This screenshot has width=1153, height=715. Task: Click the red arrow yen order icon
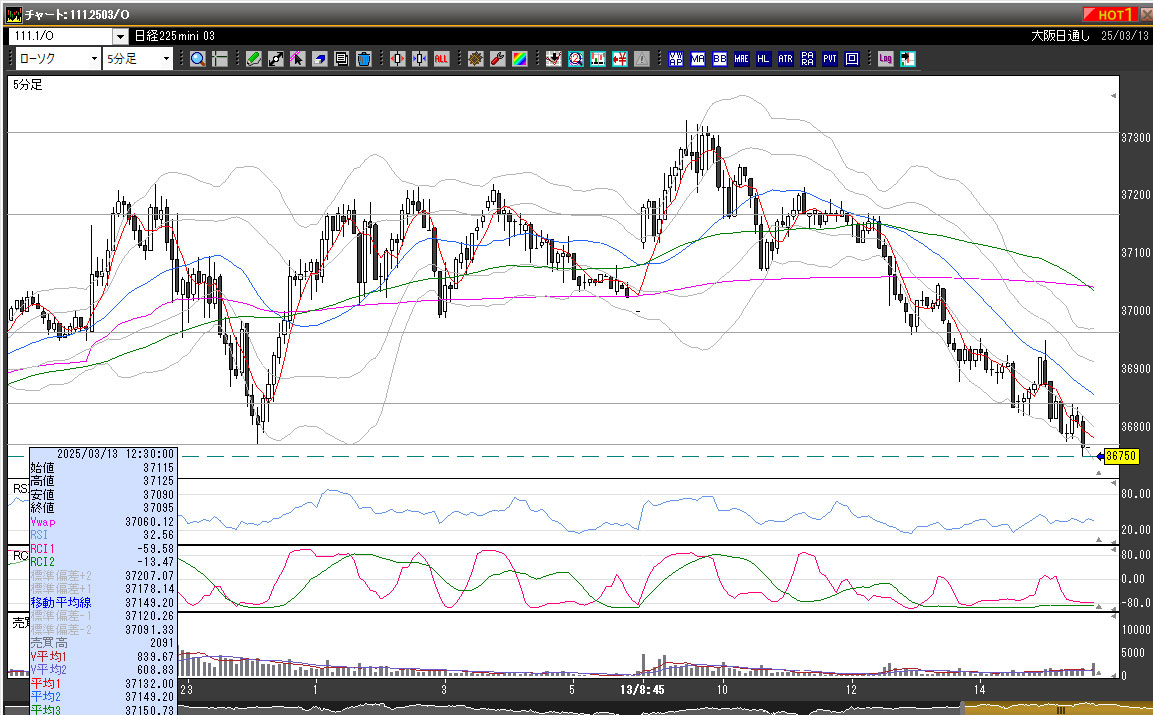tap(620, 59)
